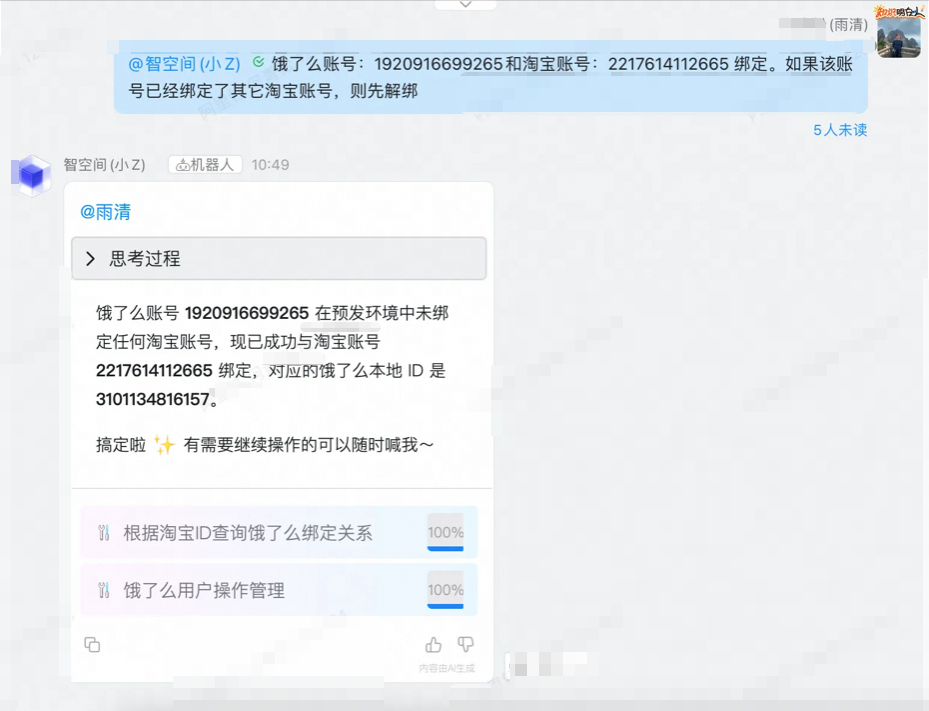Click the 5人未读 unread status link
929x711 pixels.
838,130
